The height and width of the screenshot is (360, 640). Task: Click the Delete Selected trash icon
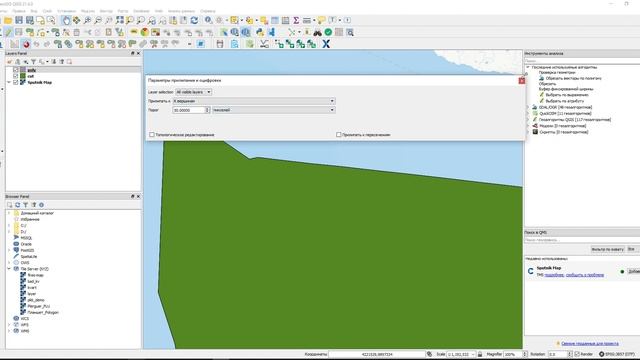77,32
